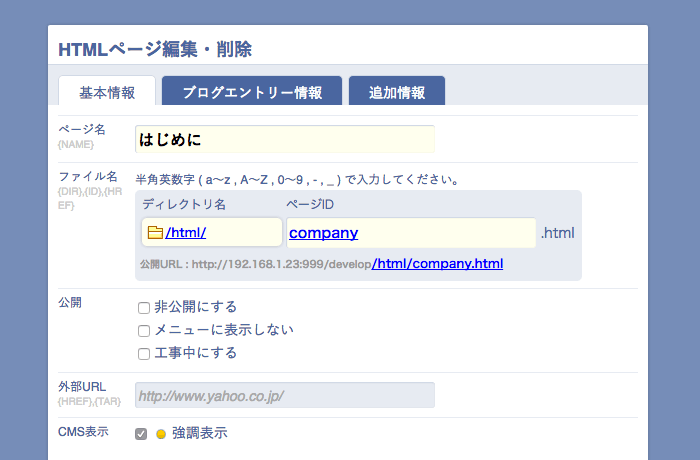Focus the ページ名 field containing はじめに
This screenshot has height=460, width=700.
click(x=285, y=139)
